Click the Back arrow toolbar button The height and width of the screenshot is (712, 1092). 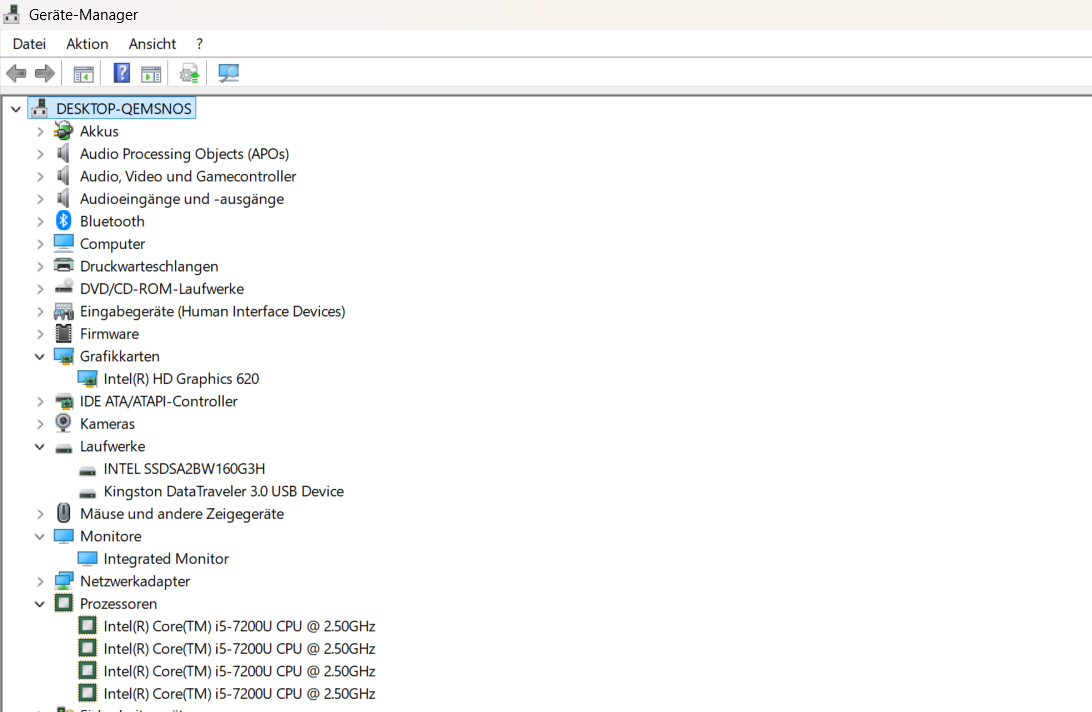tap(16, 73)
